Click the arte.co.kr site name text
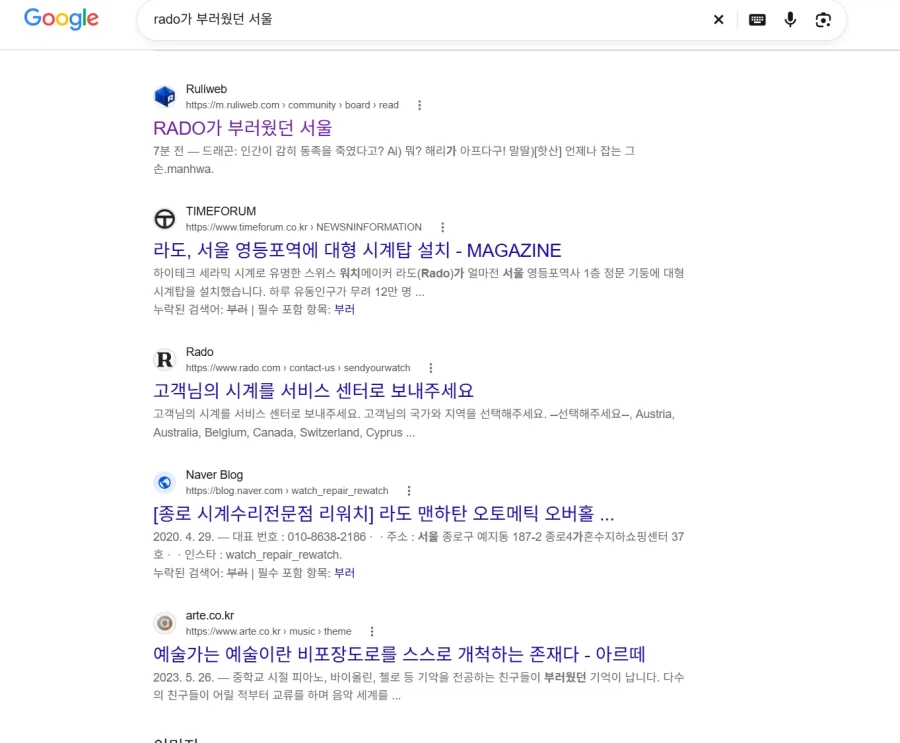 tap(210, 616)
